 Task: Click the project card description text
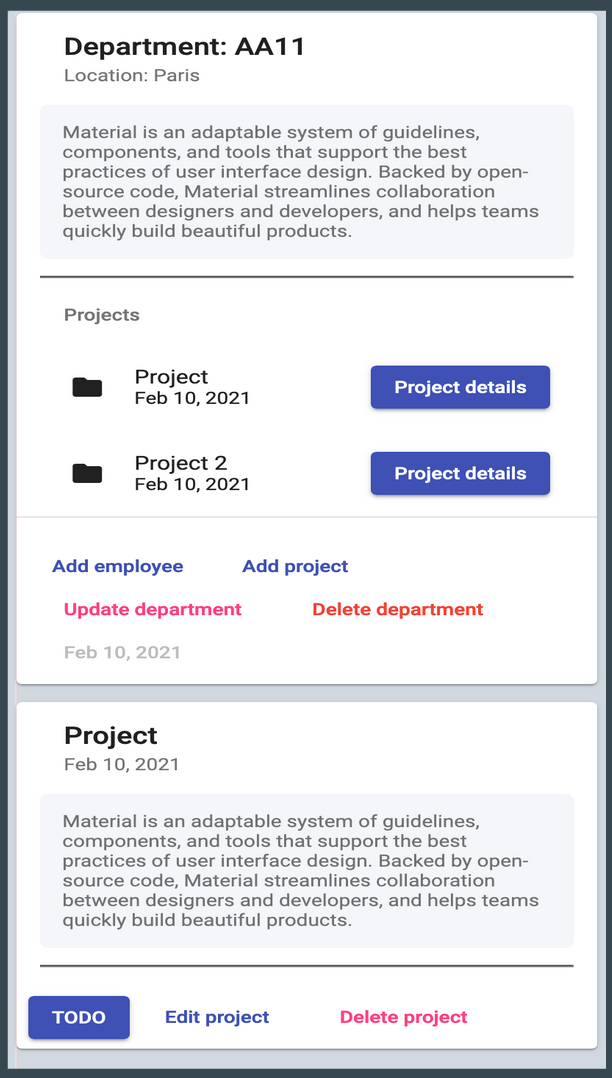click(x=306, y=870)
